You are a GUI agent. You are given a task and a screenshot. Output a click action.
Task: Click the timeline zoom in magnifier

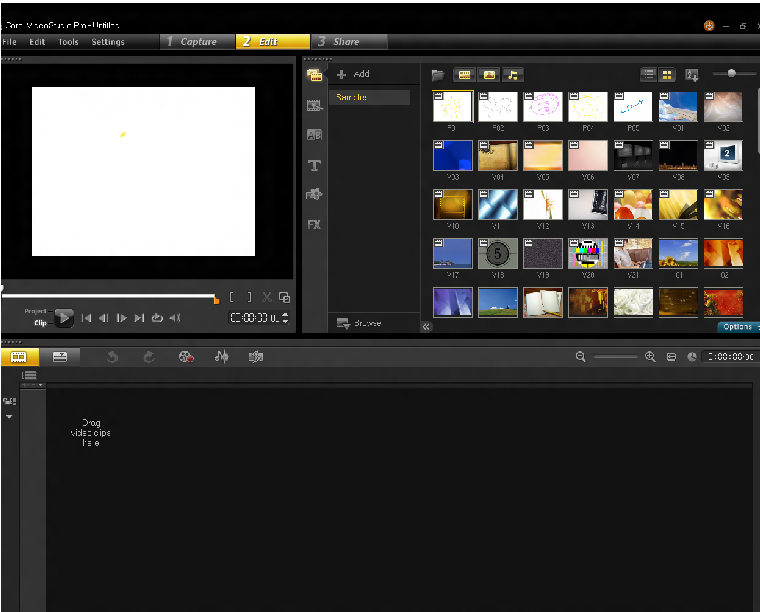[650, 357]
